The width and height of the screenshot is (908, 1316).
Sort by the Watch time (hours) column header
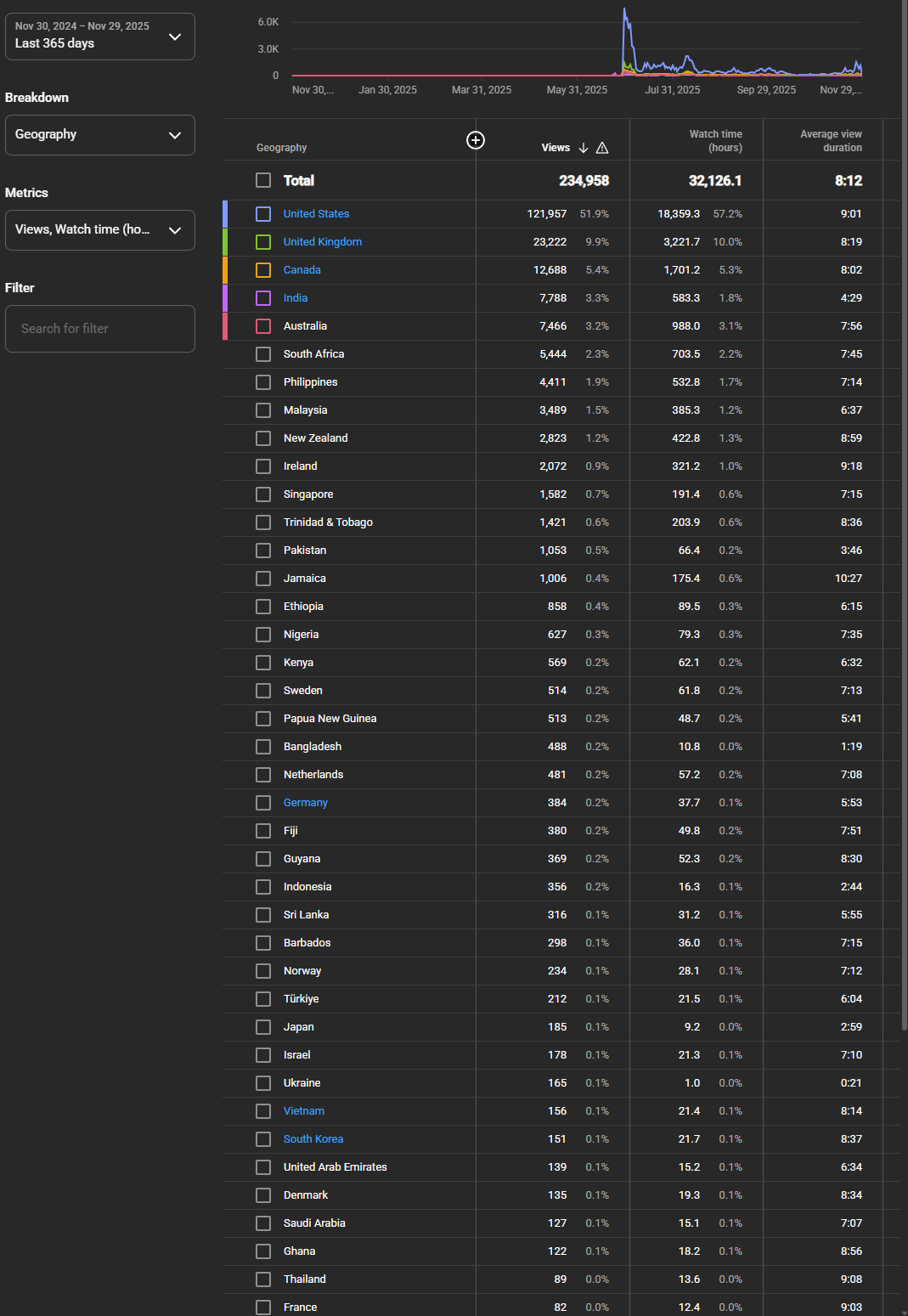point(715,141)
